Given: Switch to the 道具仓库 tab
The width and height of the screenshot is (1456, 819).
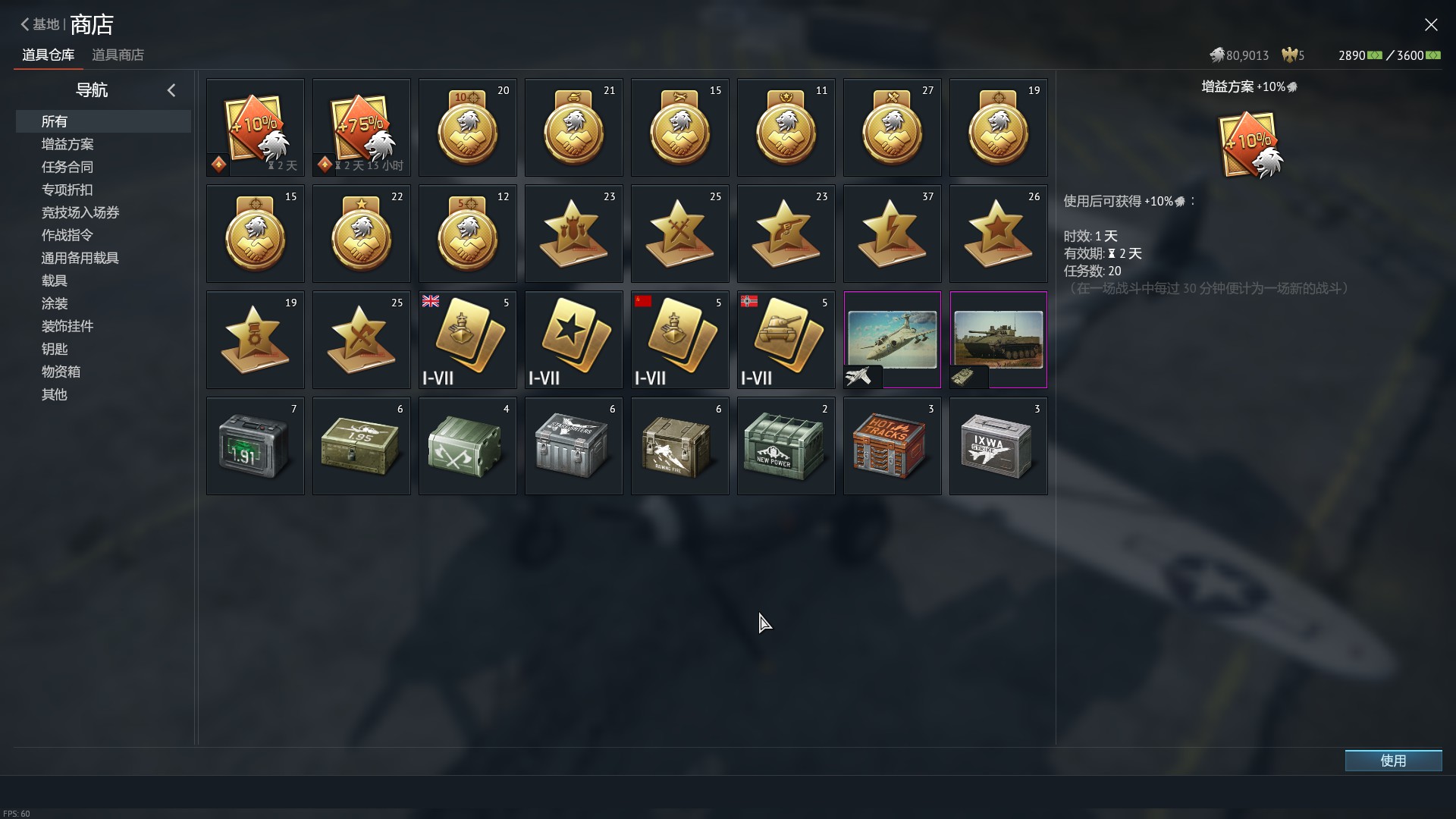Looking at the screenshot, I should click(49, 55).
